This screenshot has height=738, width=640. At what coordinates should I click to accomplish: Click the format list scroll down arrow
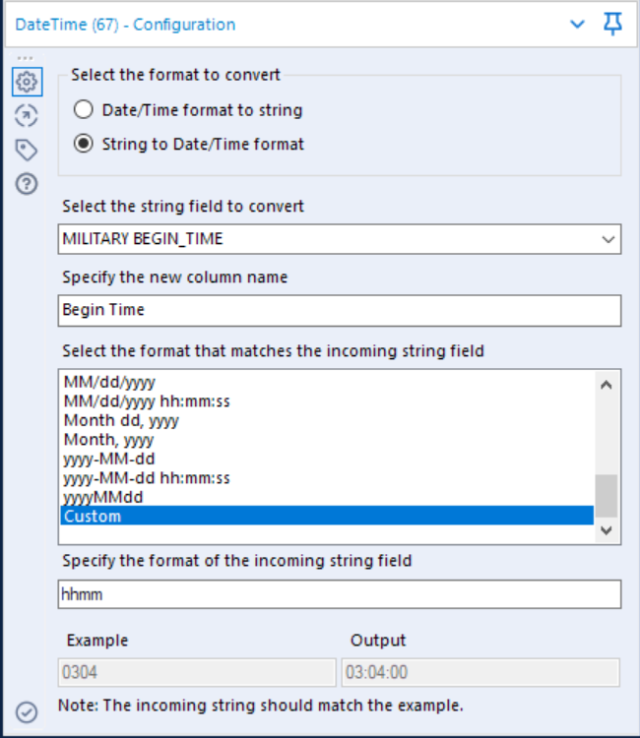pyautogui.click(x=607, y=530)
